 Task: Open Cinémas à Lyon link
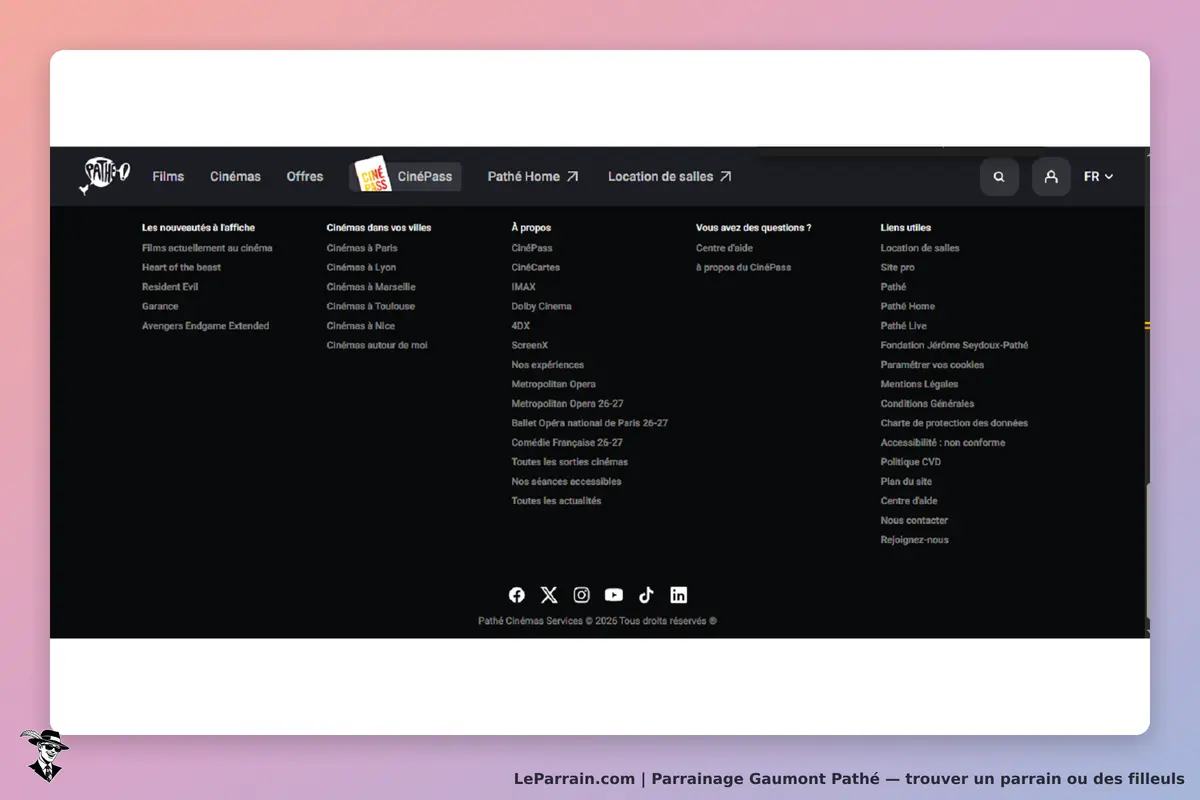pos(361,267)
